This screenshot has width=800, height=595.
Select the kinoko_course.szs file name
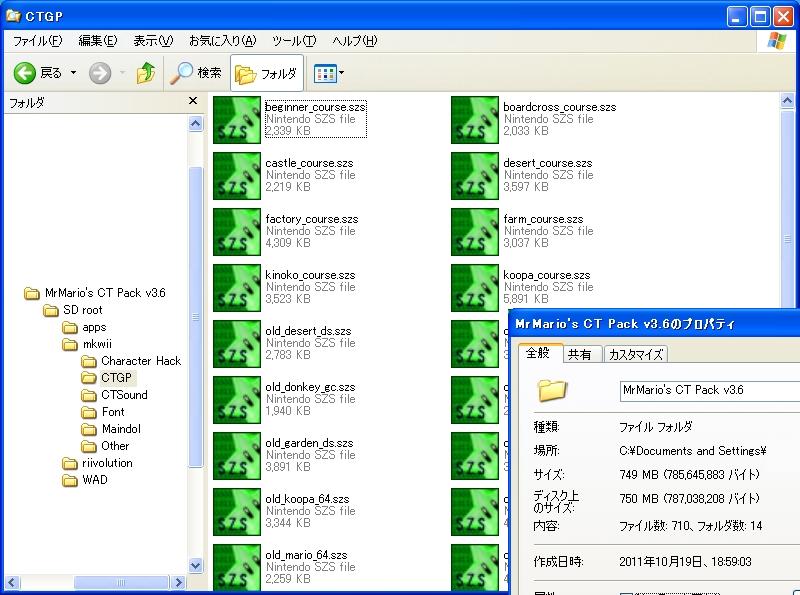310,275
